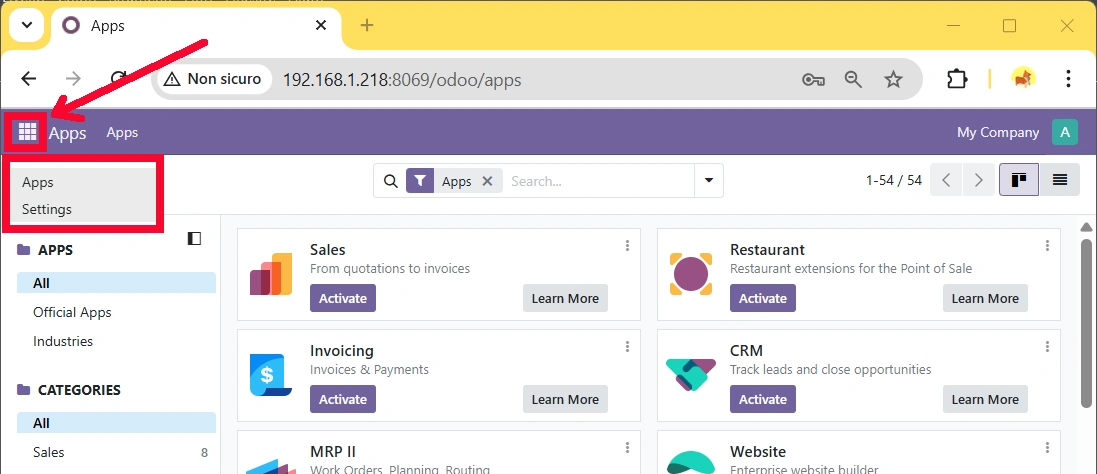
Task: Click the Invoicing app icon
Action: 271,375
